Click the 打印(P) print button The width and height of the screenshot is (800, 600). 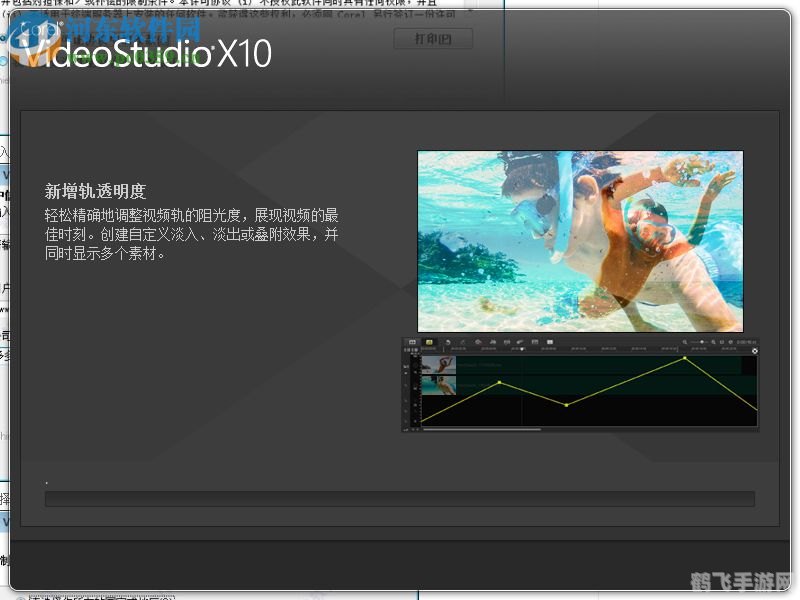[431, 39]
